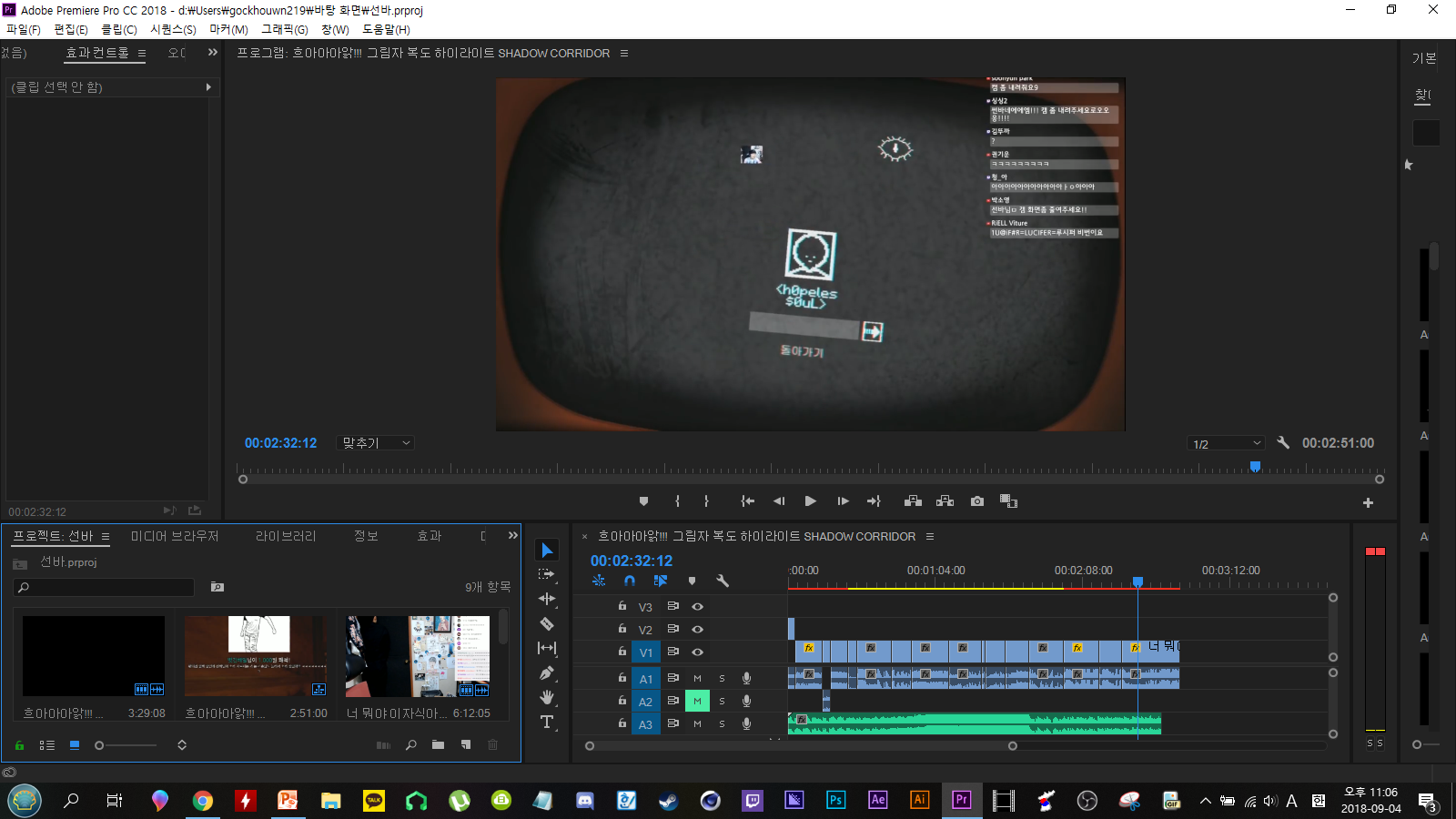The image size is (1456, 819).
Task: Unmute audio track A2
Action: point(697,701)
